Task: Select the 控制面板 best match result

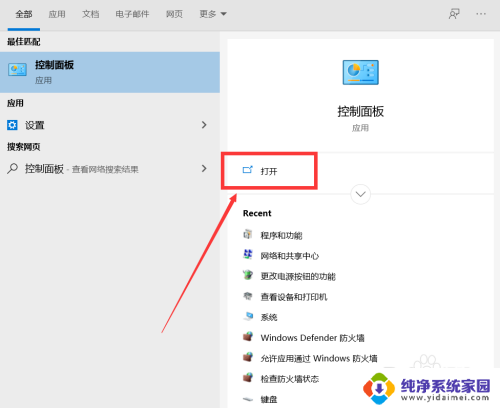Action: click(x=110, y=72)
